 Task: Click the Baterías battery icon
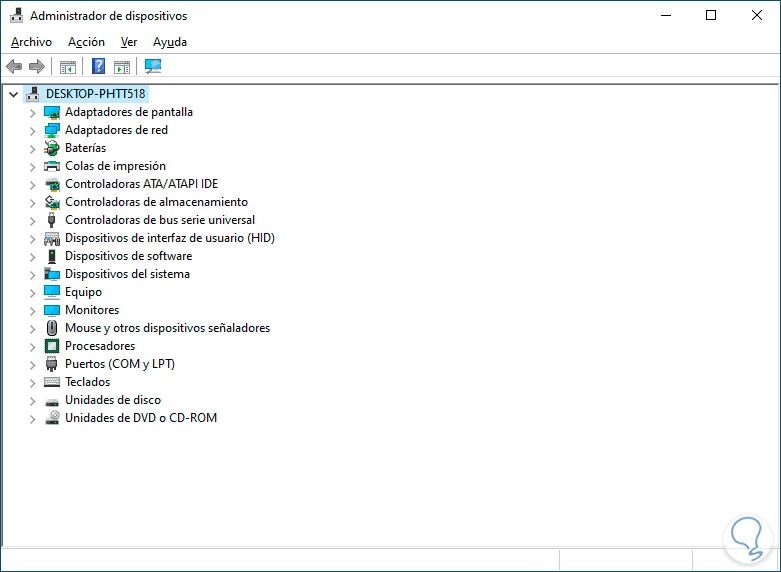coord(52,148)
